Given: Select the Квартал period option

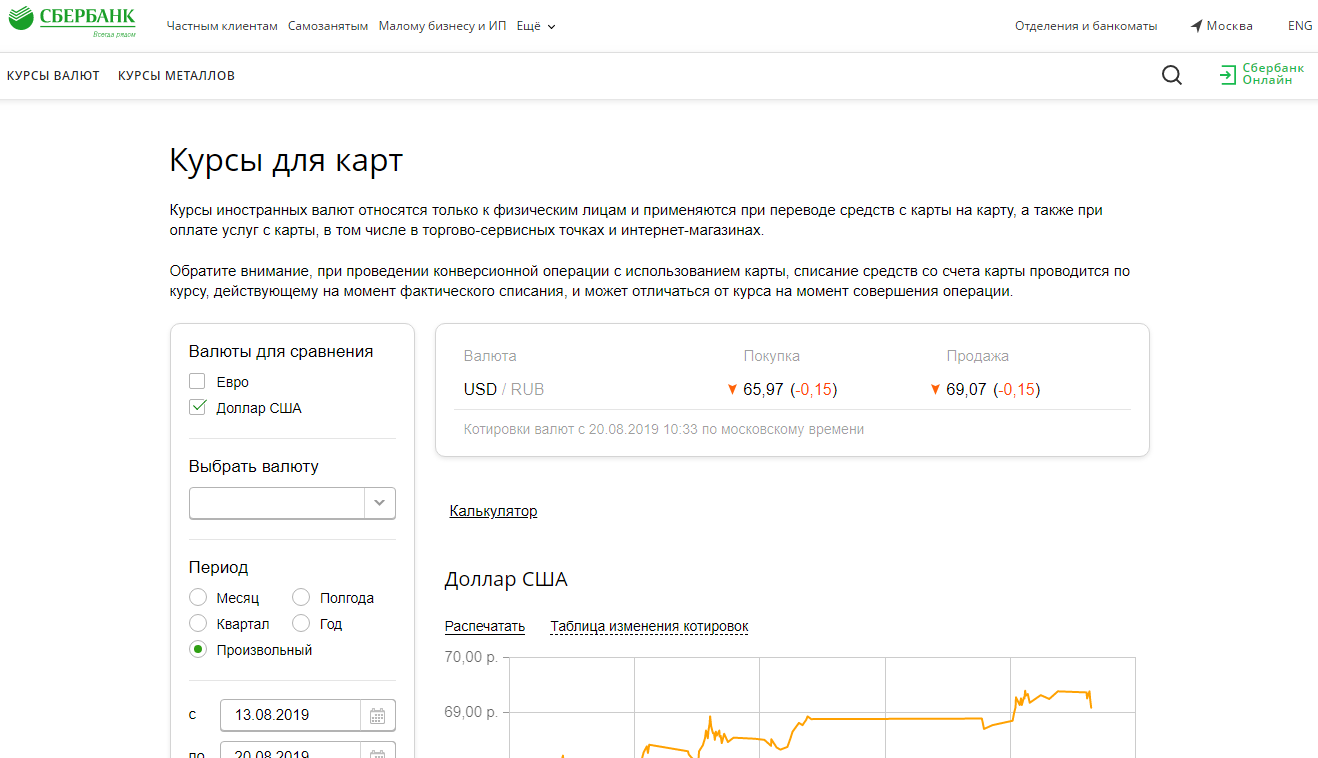Looking at the screenshot, I should click(x=198, y=624).
